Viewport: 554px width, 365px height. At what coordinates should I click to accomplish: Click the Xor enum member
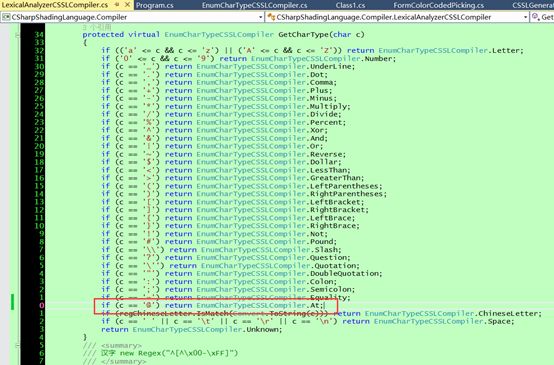317,130
